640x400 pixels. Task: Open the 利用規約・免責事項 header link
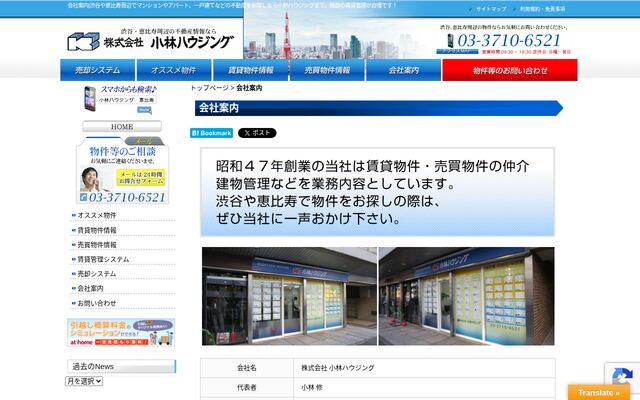tap(542, 9)
